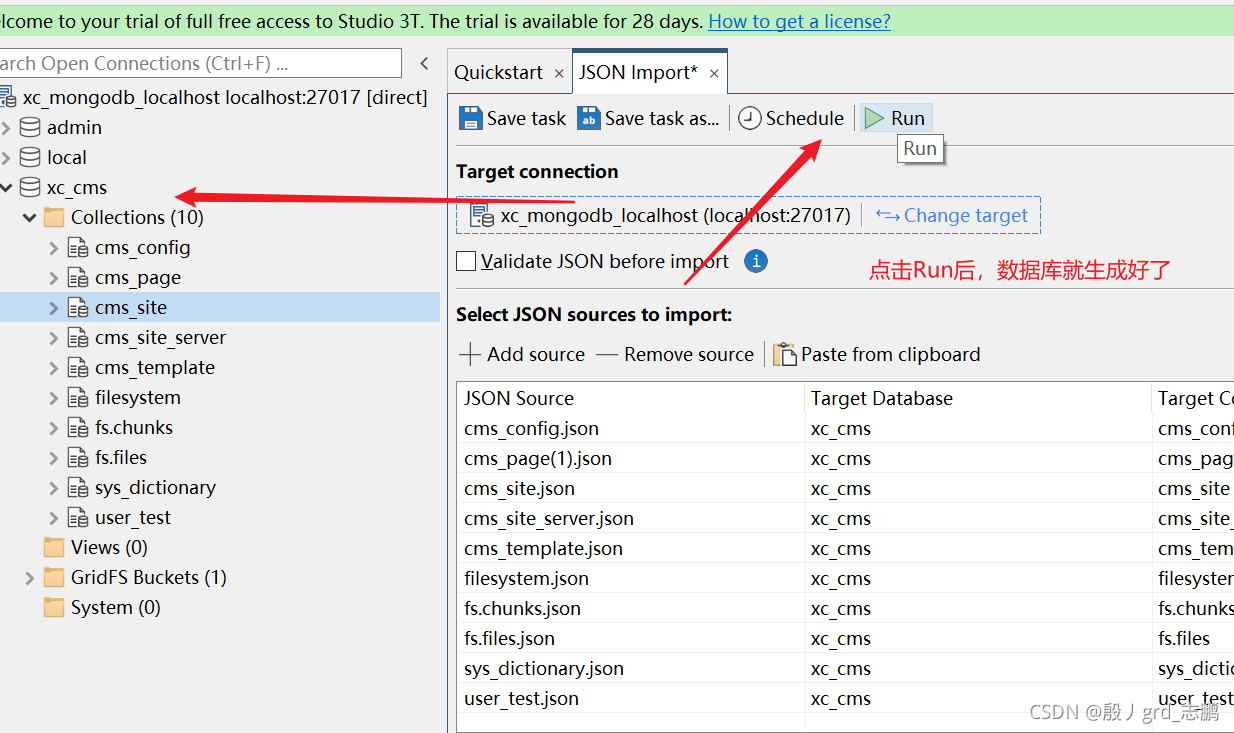Select the cms_page tree item label
Screen dimensions: 1234x733
pyautogui.click(x=138, y=277)
